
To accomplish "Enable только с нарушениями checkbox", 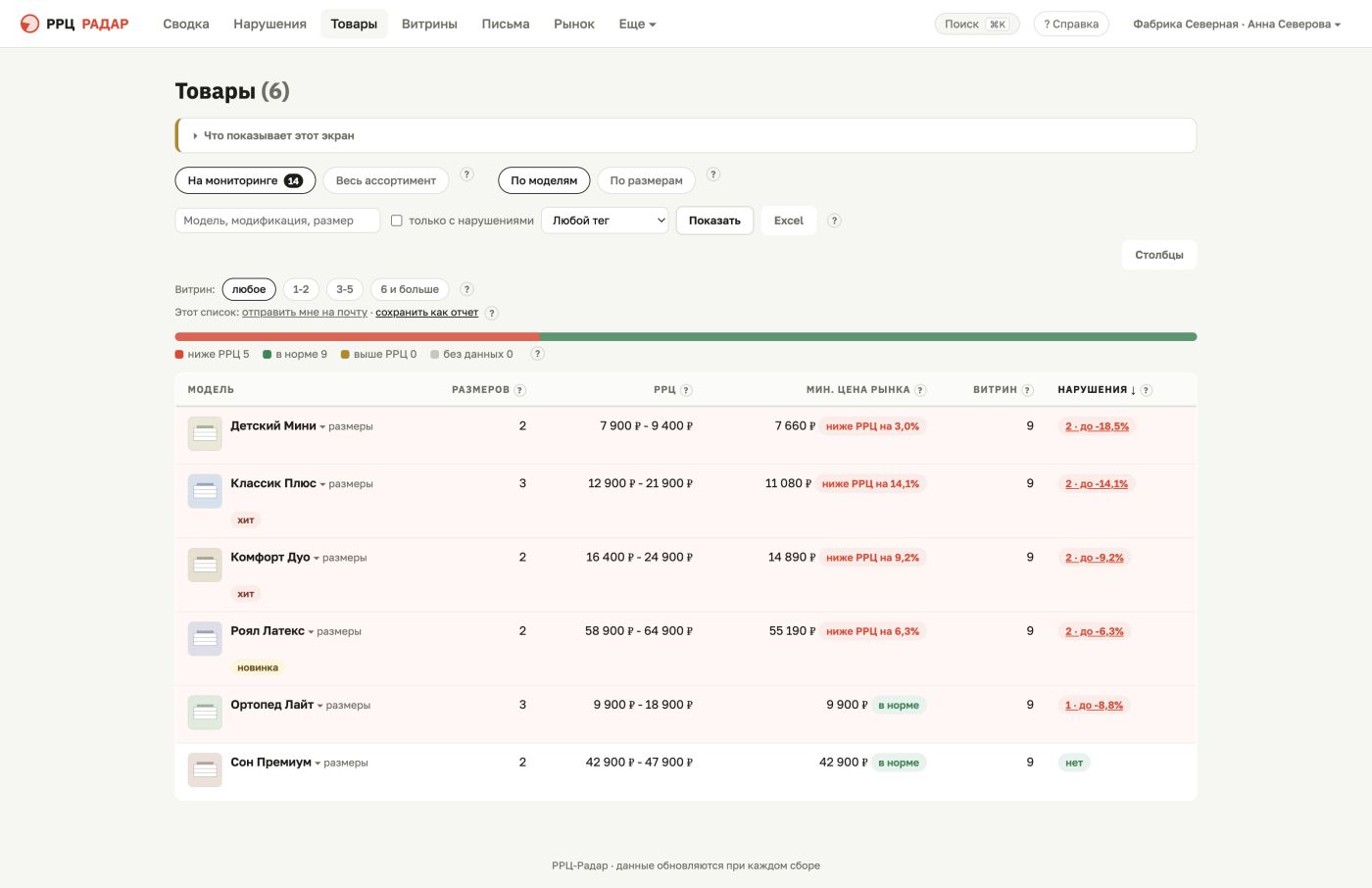I will point(397,221).
